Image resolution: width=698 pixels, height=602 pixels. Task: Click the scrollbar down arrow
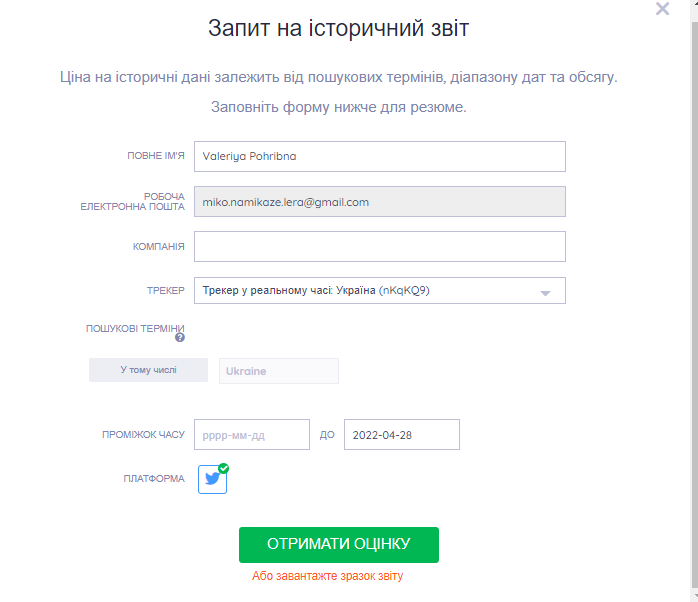694,595
